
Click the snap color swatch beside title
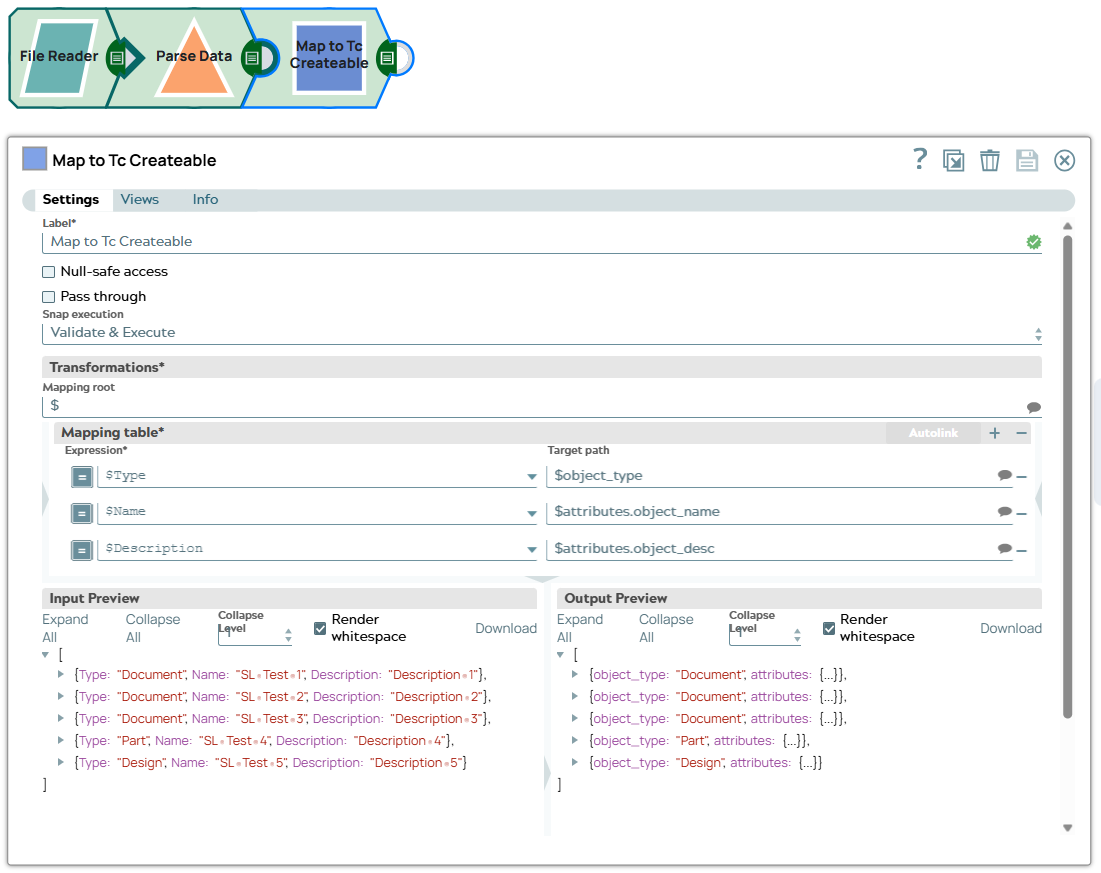(34, 159)
